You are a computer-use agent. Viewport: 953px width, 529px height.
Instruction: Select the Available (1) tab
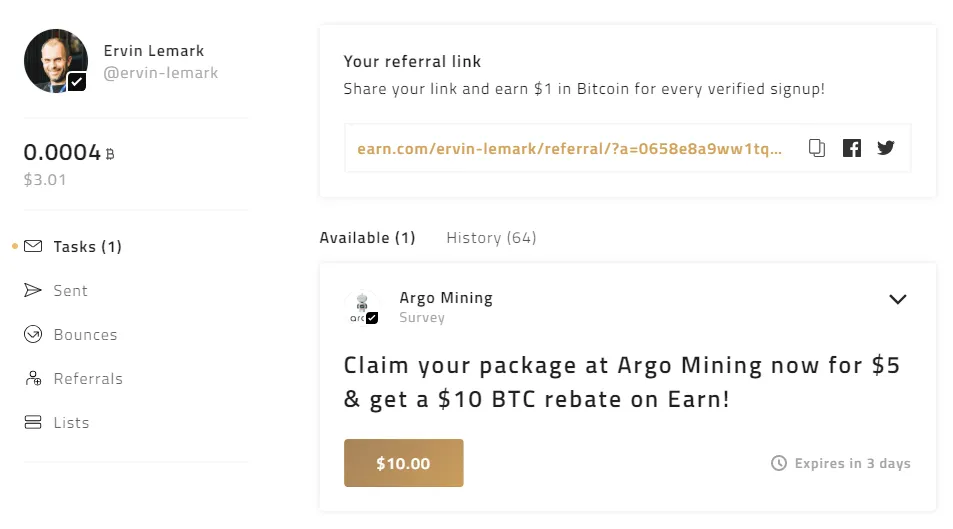367,238
